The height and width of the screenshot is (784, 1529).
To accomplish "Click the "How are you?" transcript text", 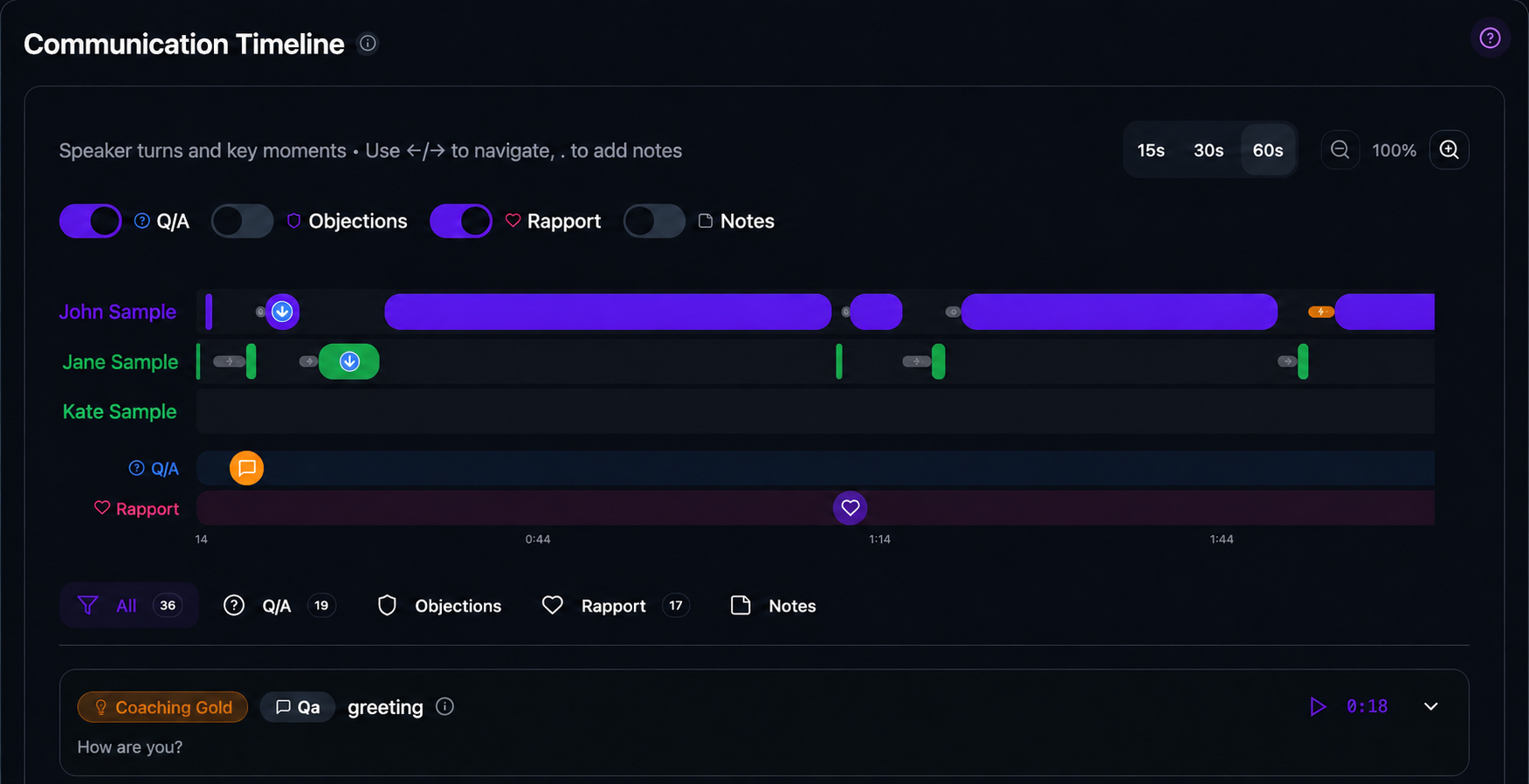I will pyautogui.click(x=130, y=747).
